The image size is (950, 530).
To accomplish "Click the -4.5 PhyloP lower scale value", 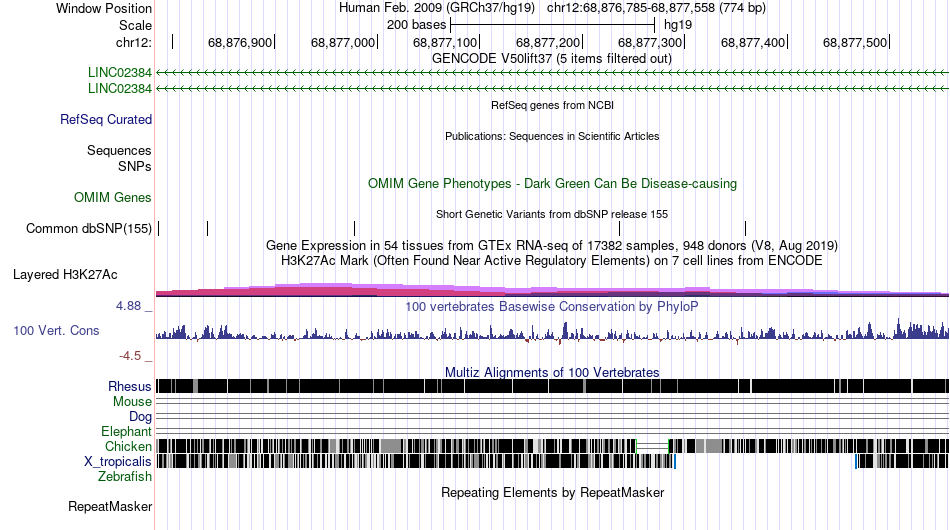I will [130, 356].
